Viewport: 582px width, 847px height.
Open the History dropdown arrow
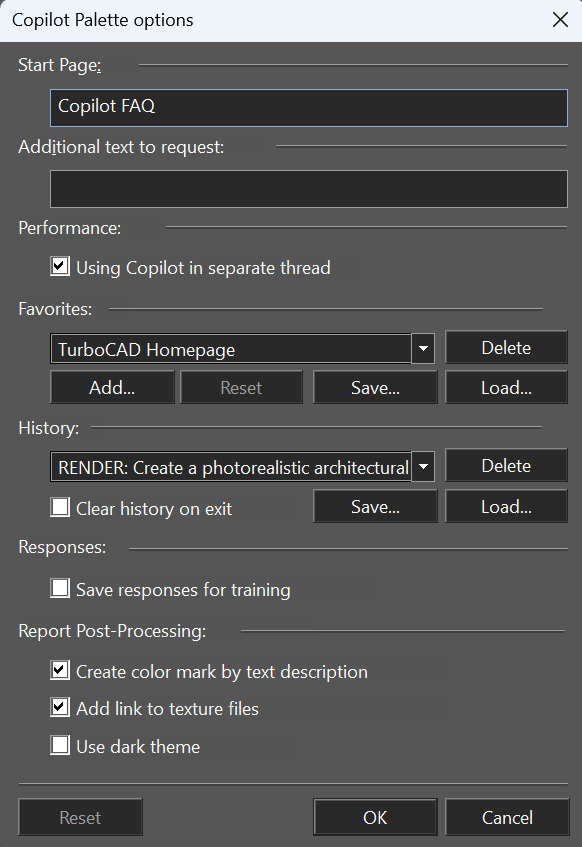click(423, 467)
